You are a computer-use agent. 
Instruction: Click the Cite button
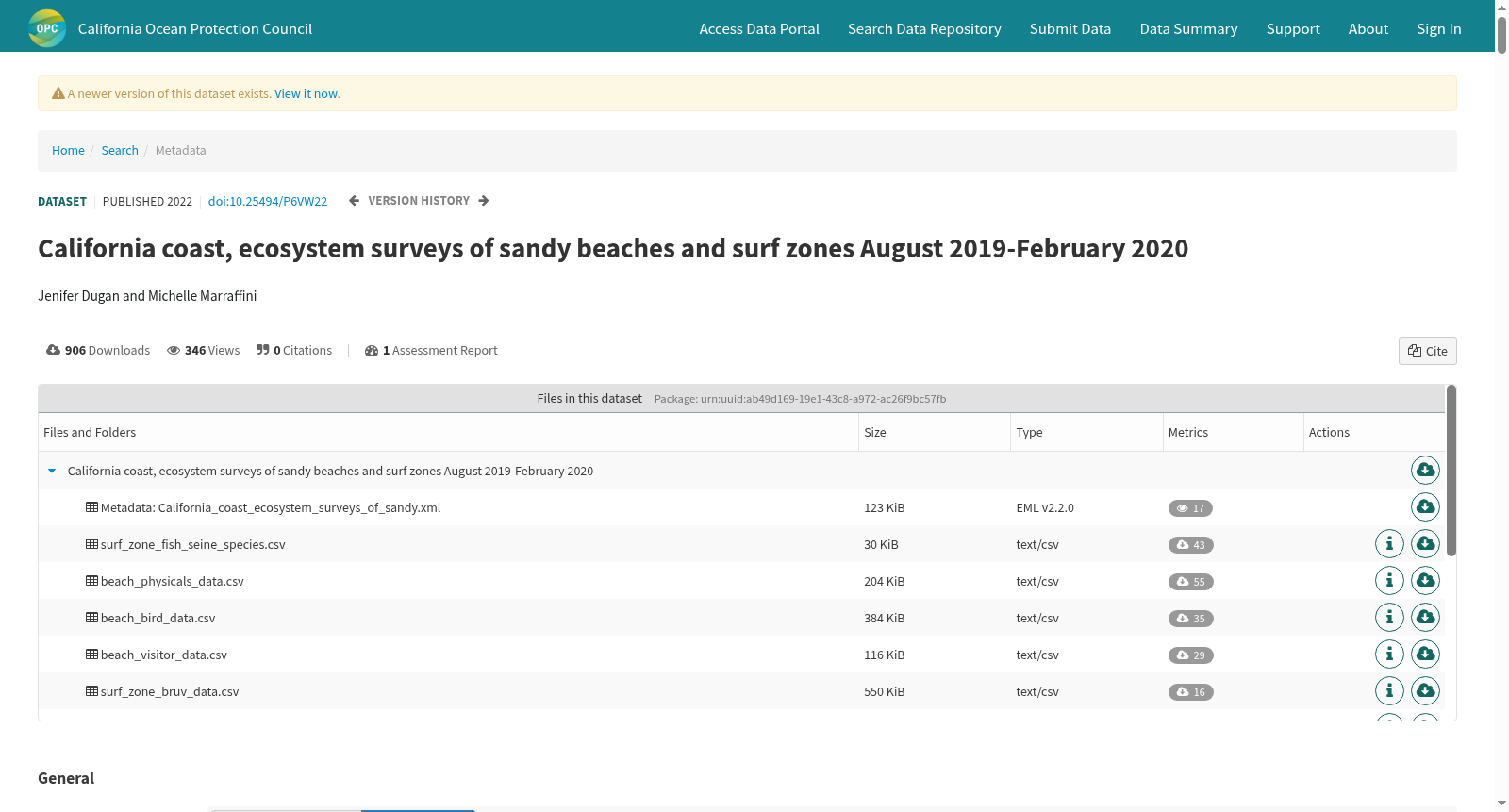click(x=1428, y=351)
